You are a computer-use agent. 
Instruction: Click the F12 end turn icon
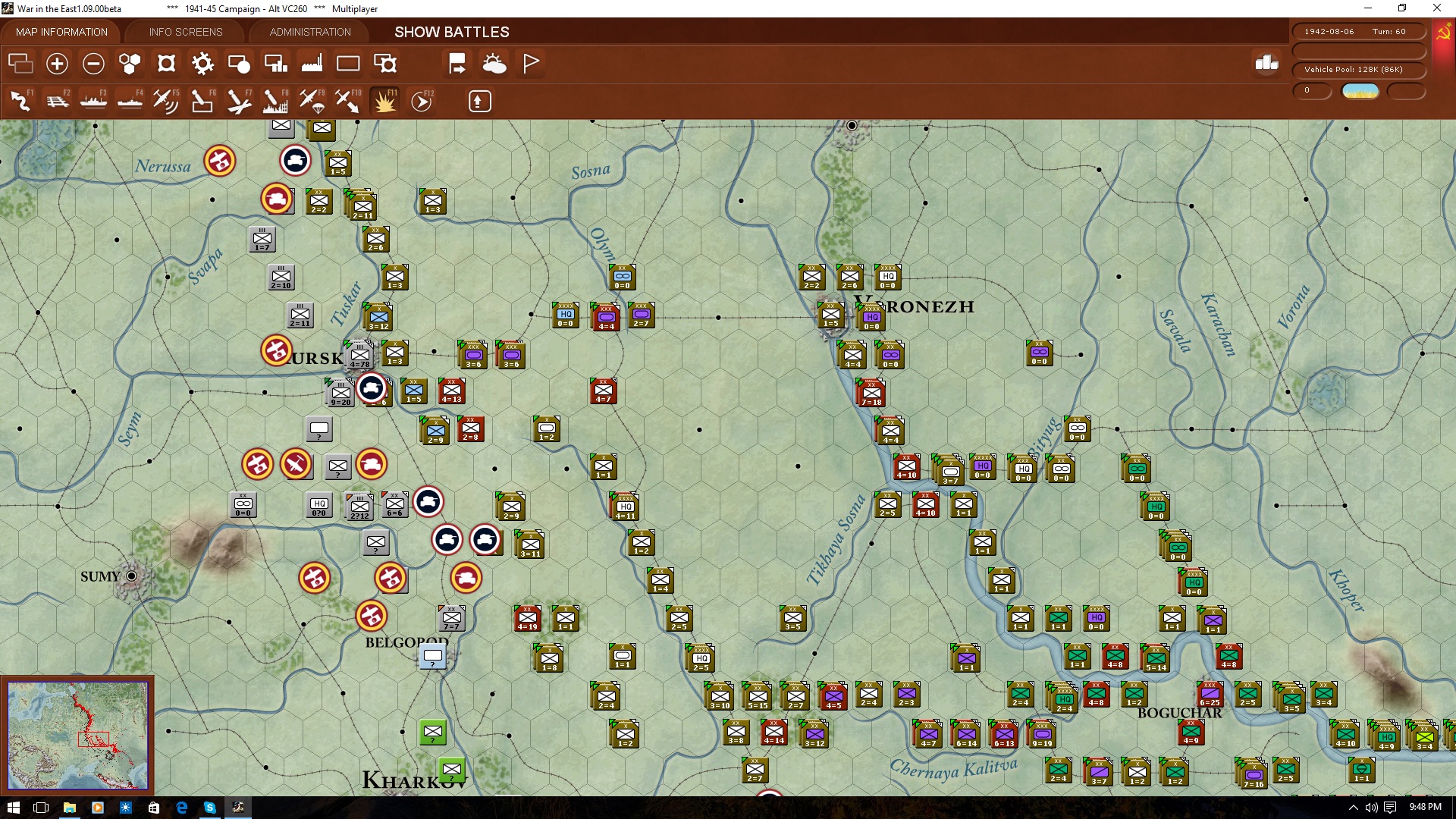(x=422, y=101)
